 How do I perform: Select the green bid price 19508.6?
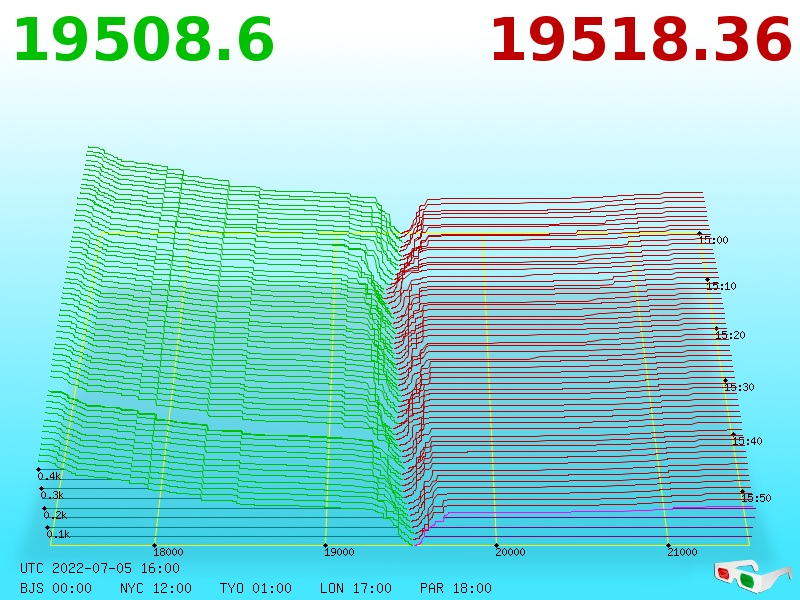click(144, 40)
